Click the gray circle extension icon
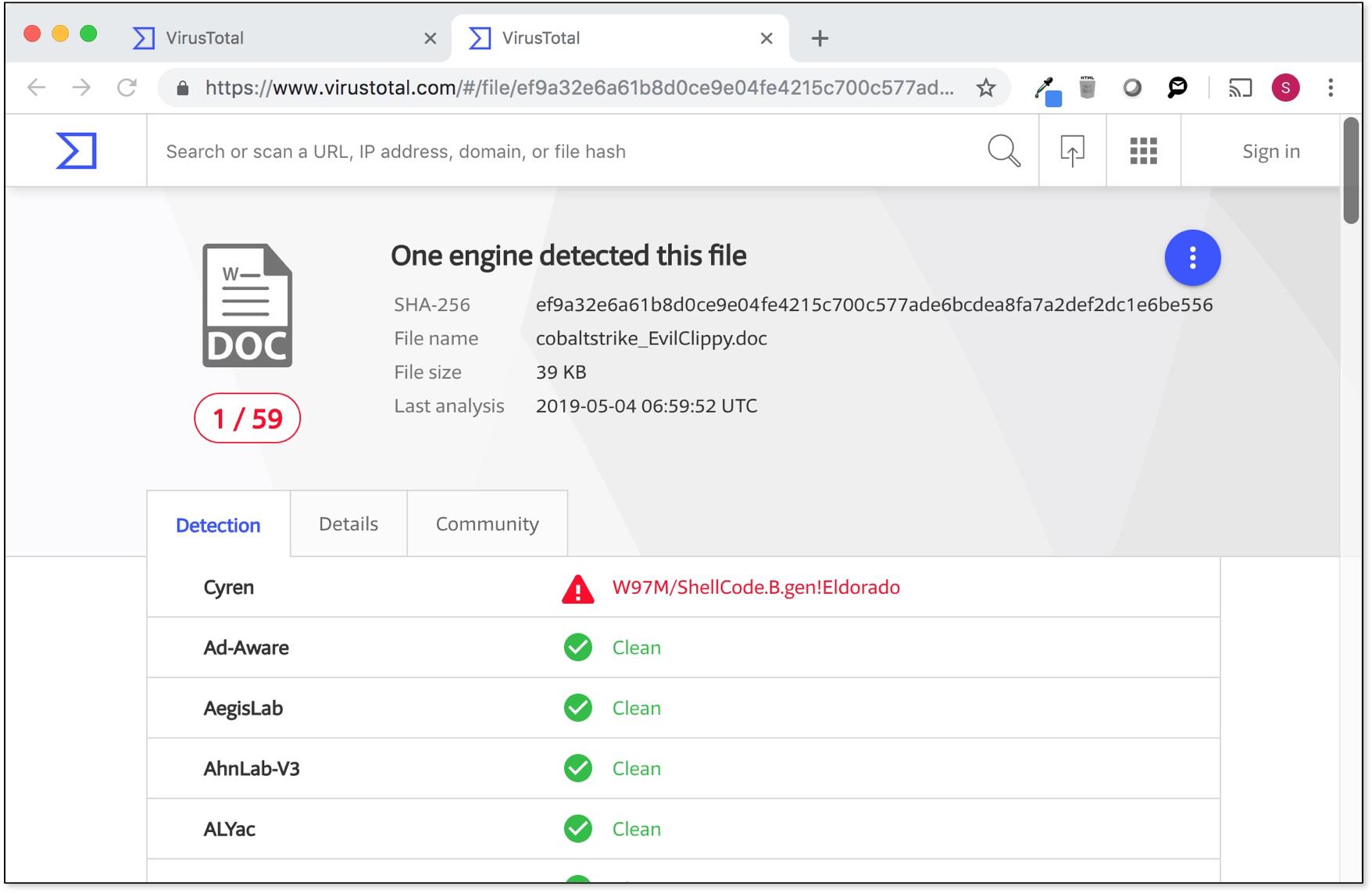Image resolution: width=1372 pixels, height=893 pixels. click(1132, 88)
